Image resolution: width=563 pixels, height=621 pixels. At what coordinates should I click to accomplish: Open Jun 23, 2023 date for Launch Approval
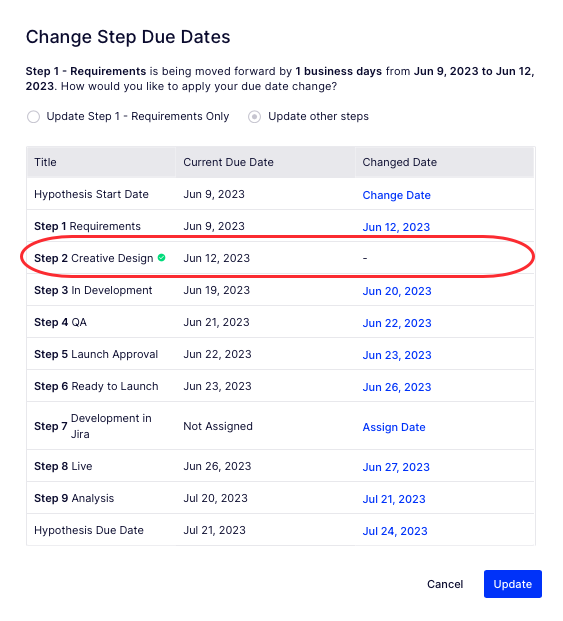click(397, 355)
